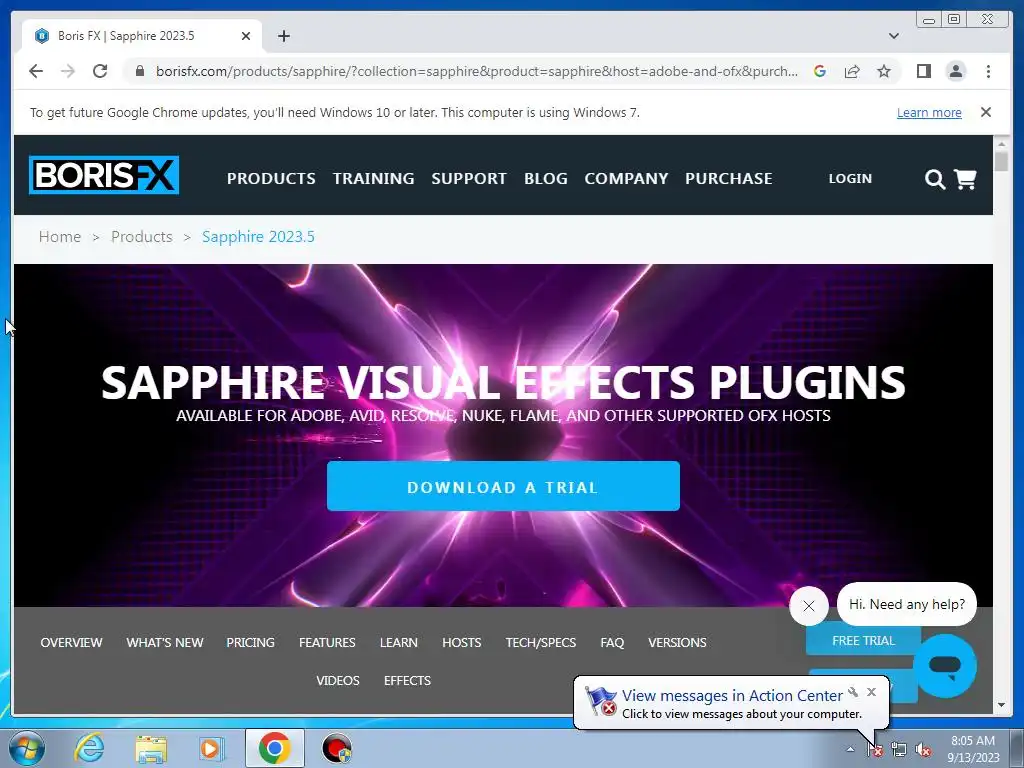Screen dimensions: 1024x768
Task: Open the site search magnifier icon
Action: [x=935, y=179]
